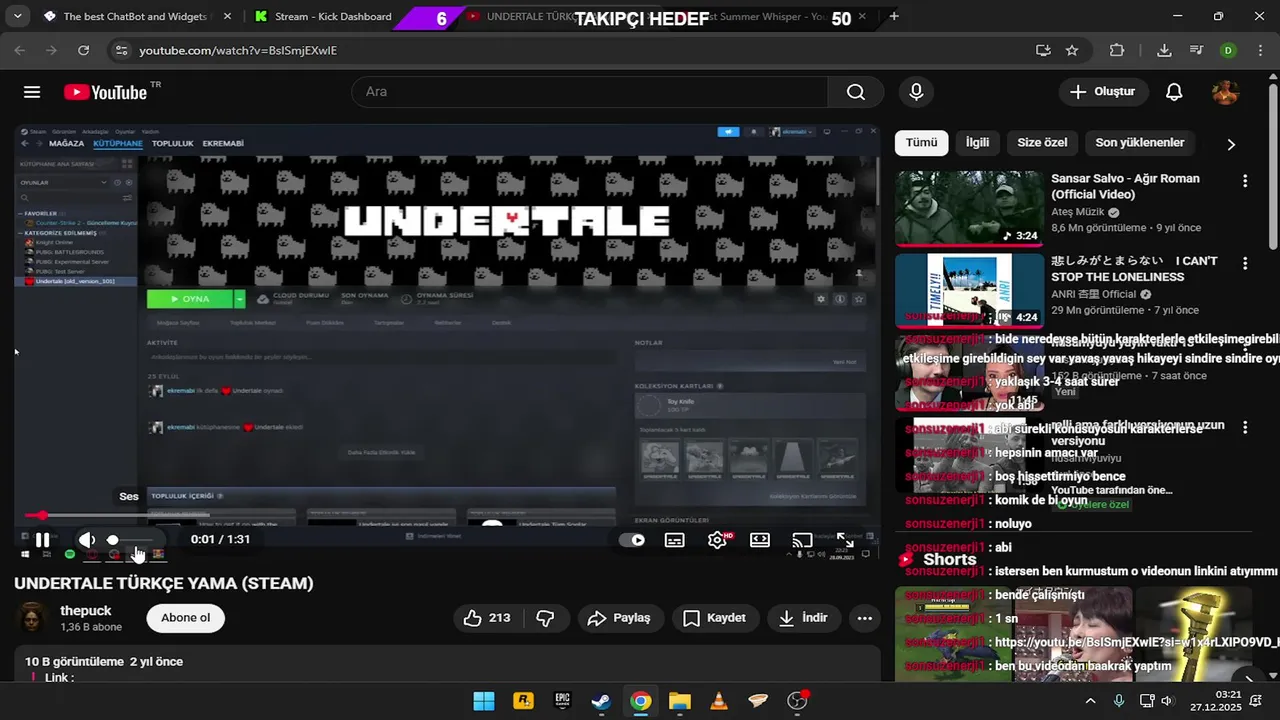Select the Son yüklenenler filter chip

(x=1140, y=143)
